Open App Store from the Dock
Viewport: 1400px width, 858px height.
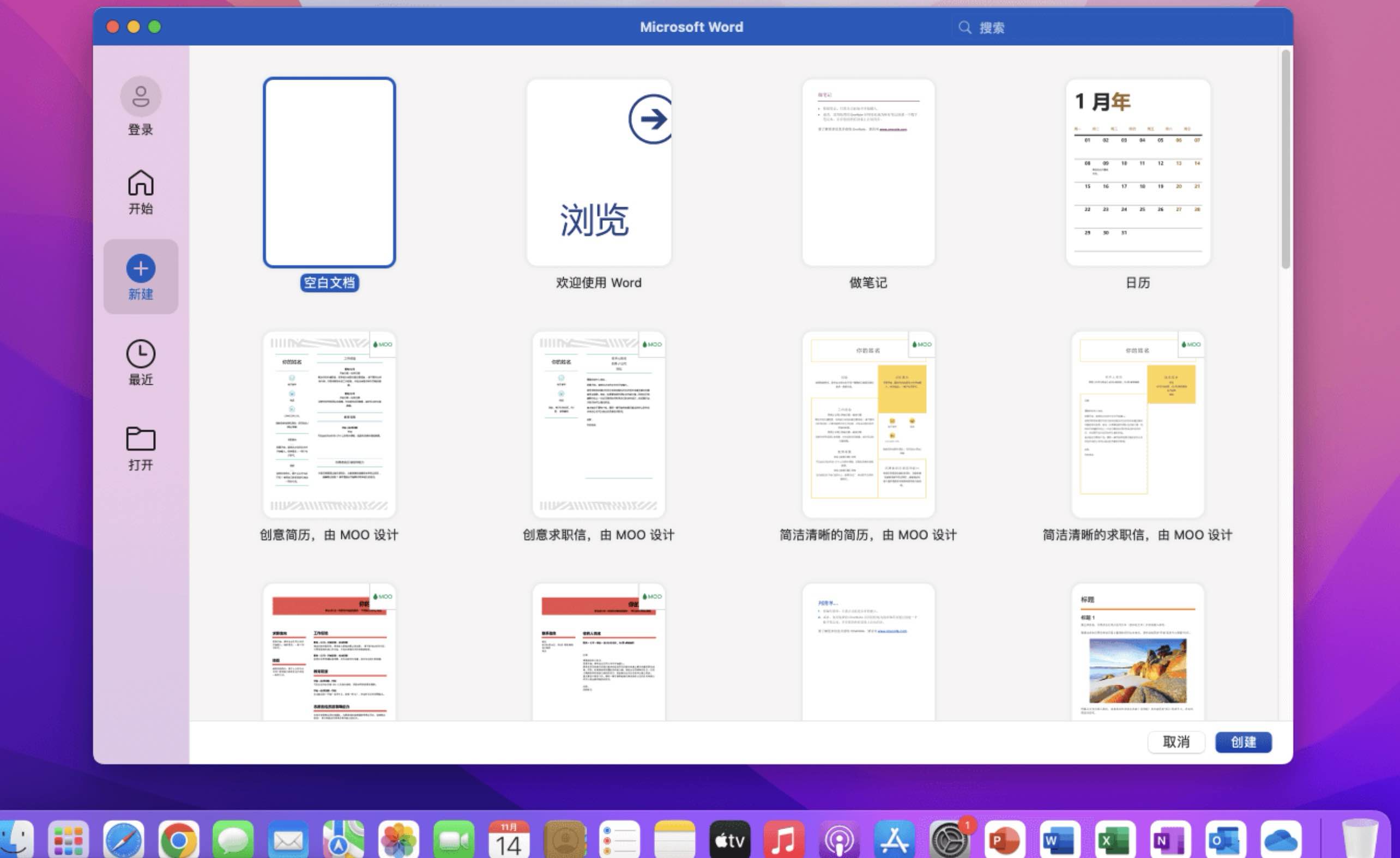[894, 840]
